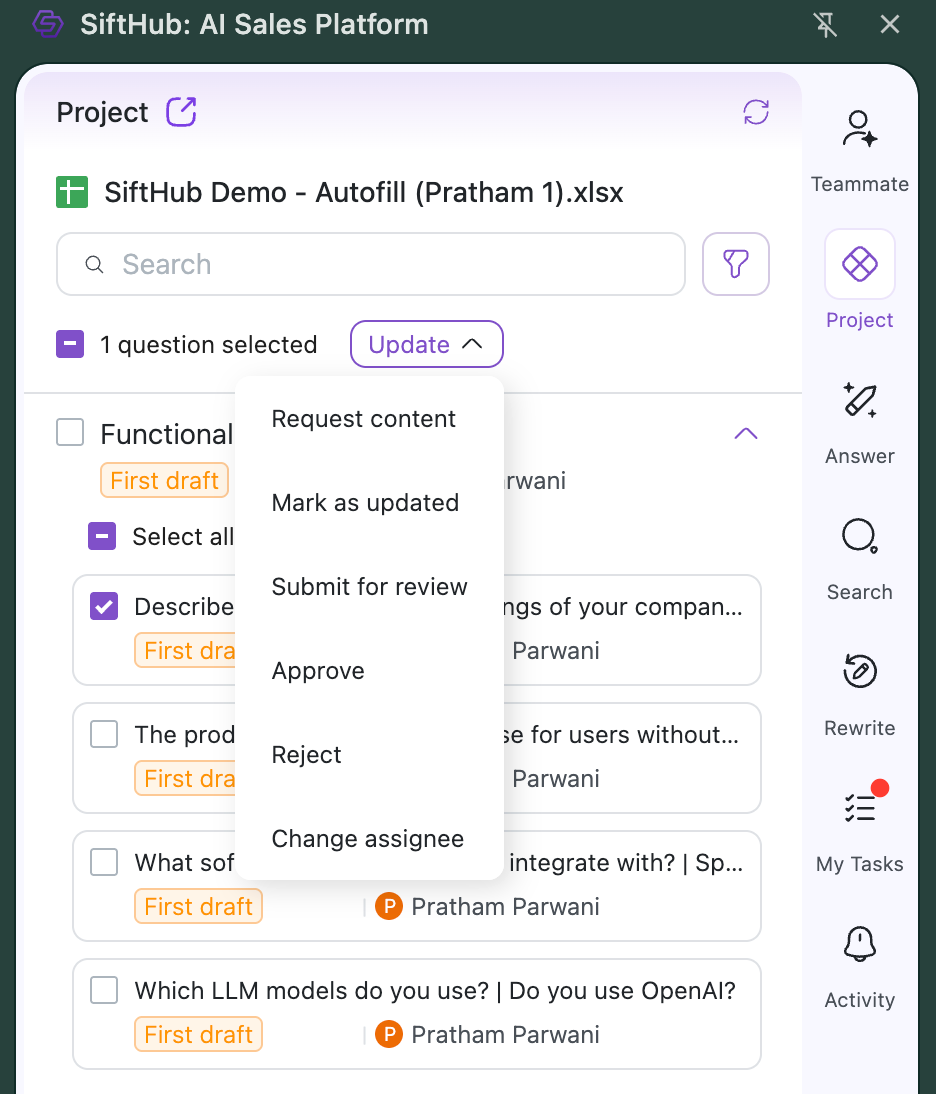Select 'Approve' in the Update menu
Image resolution: width=936 pixels, height=1094 pixels.
coord(318,671)
